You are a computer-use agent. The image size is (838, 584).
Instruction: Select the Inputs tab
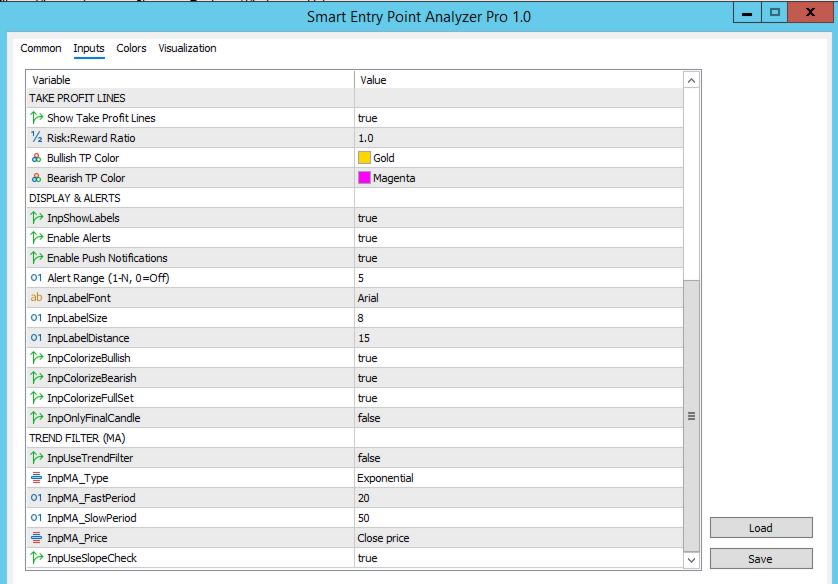[89, 48]
